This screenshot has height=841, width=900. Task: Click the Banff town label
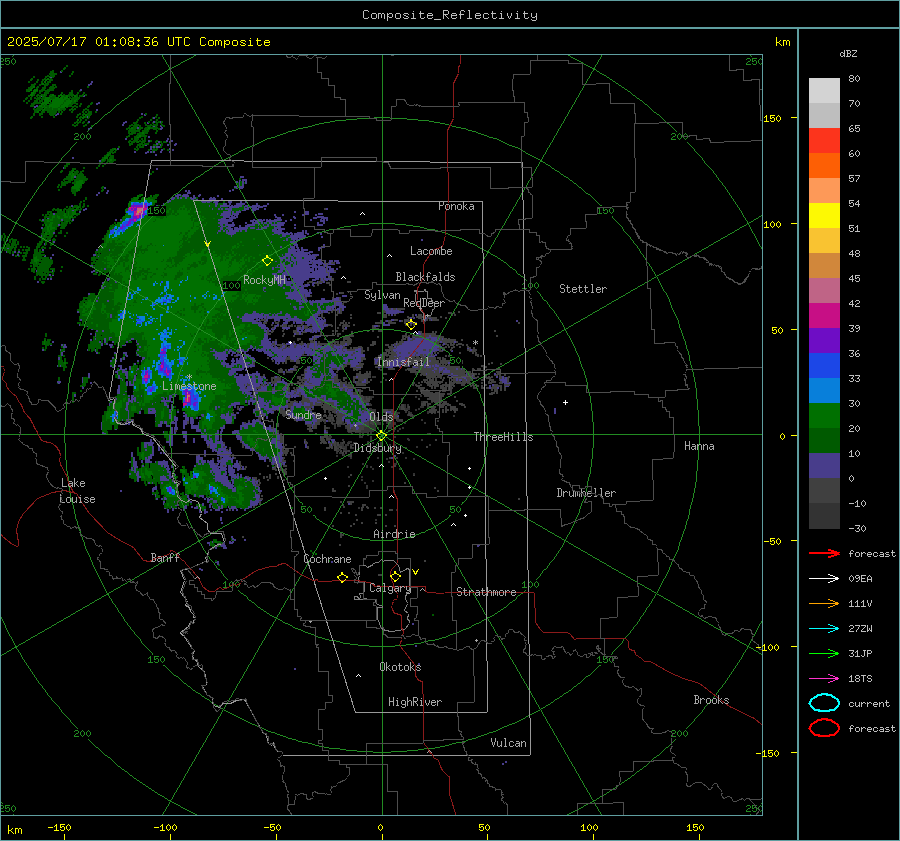(165, 557)
